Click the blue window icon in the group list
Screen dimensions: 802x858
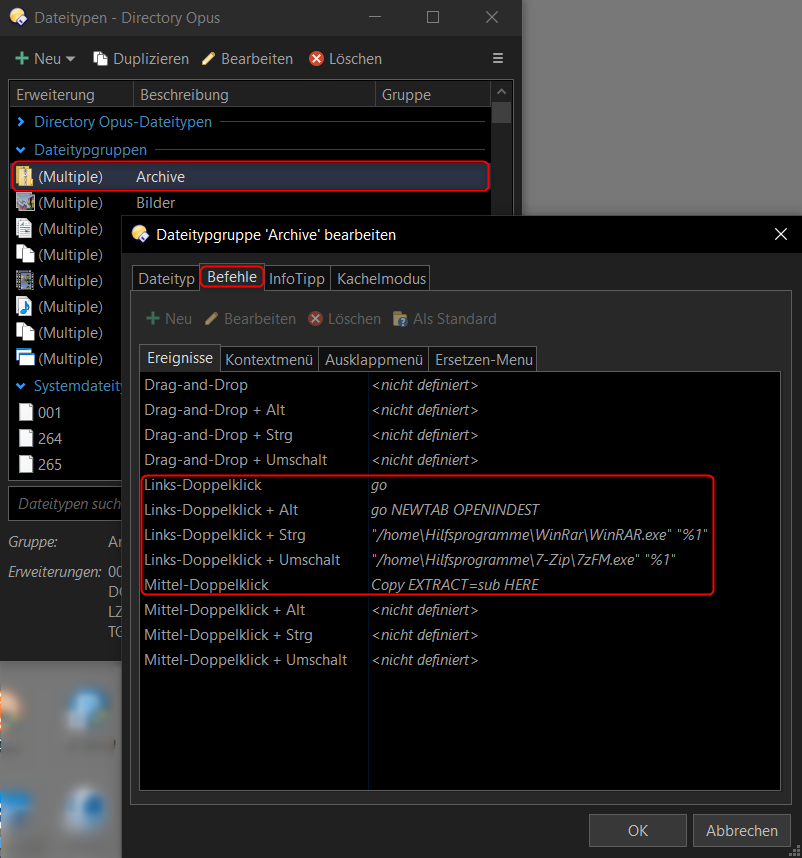click(x=25, y=358)
